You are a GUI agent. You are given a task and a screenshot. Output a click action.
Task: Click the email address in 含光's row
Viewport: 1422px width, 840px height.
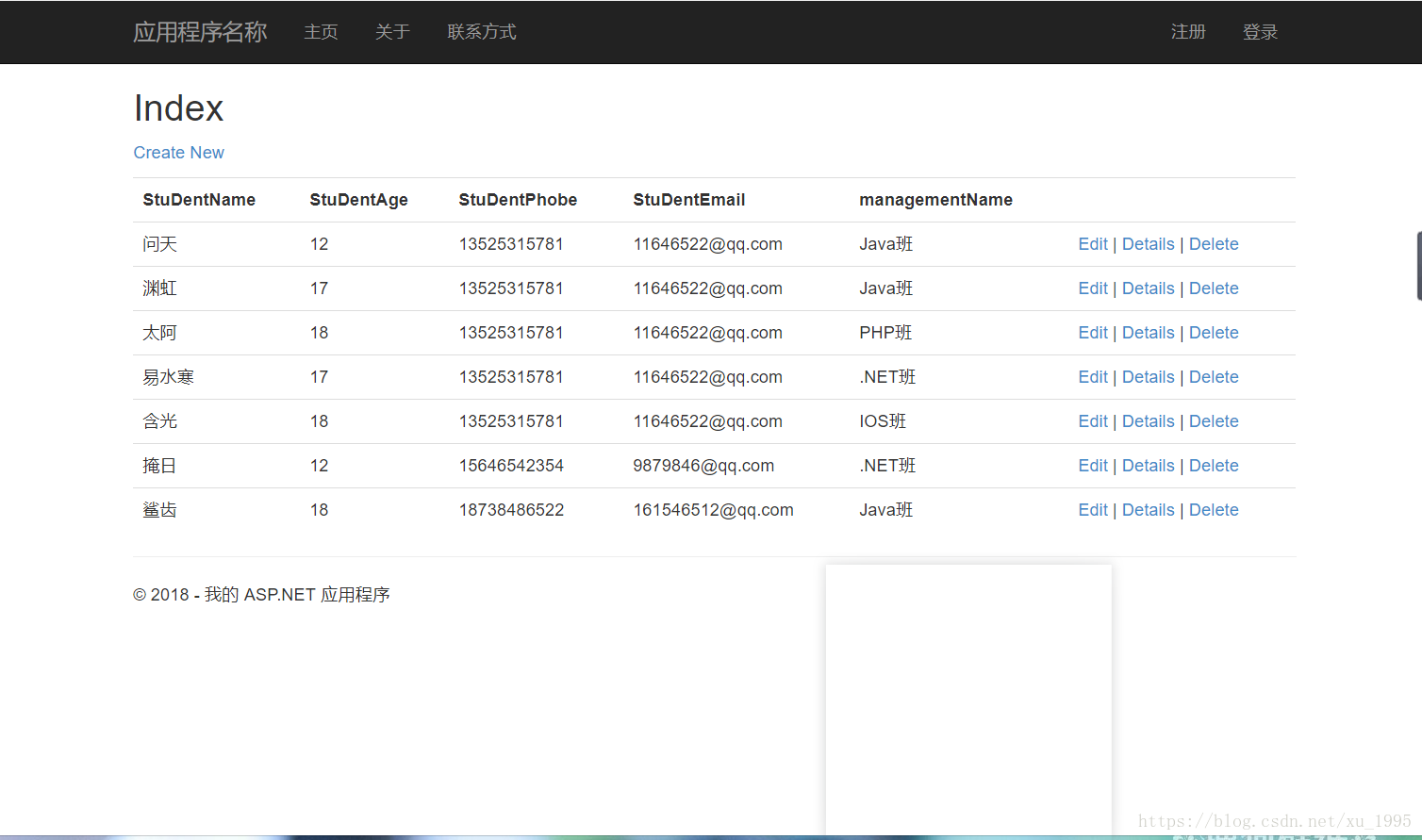tap(708, 421)
